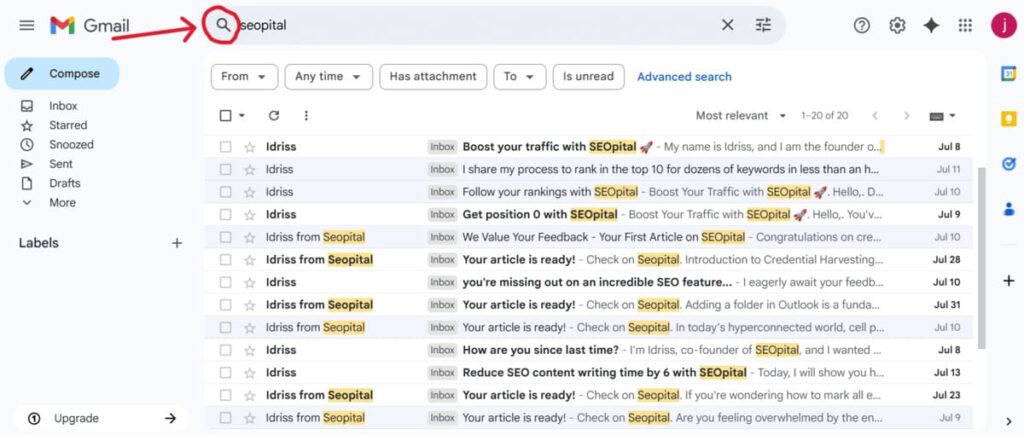Select the 'Boost your traffic with SEOpital' email checkbox
The height and width of the screenshot is (435, 1024).
coord(225,147)
